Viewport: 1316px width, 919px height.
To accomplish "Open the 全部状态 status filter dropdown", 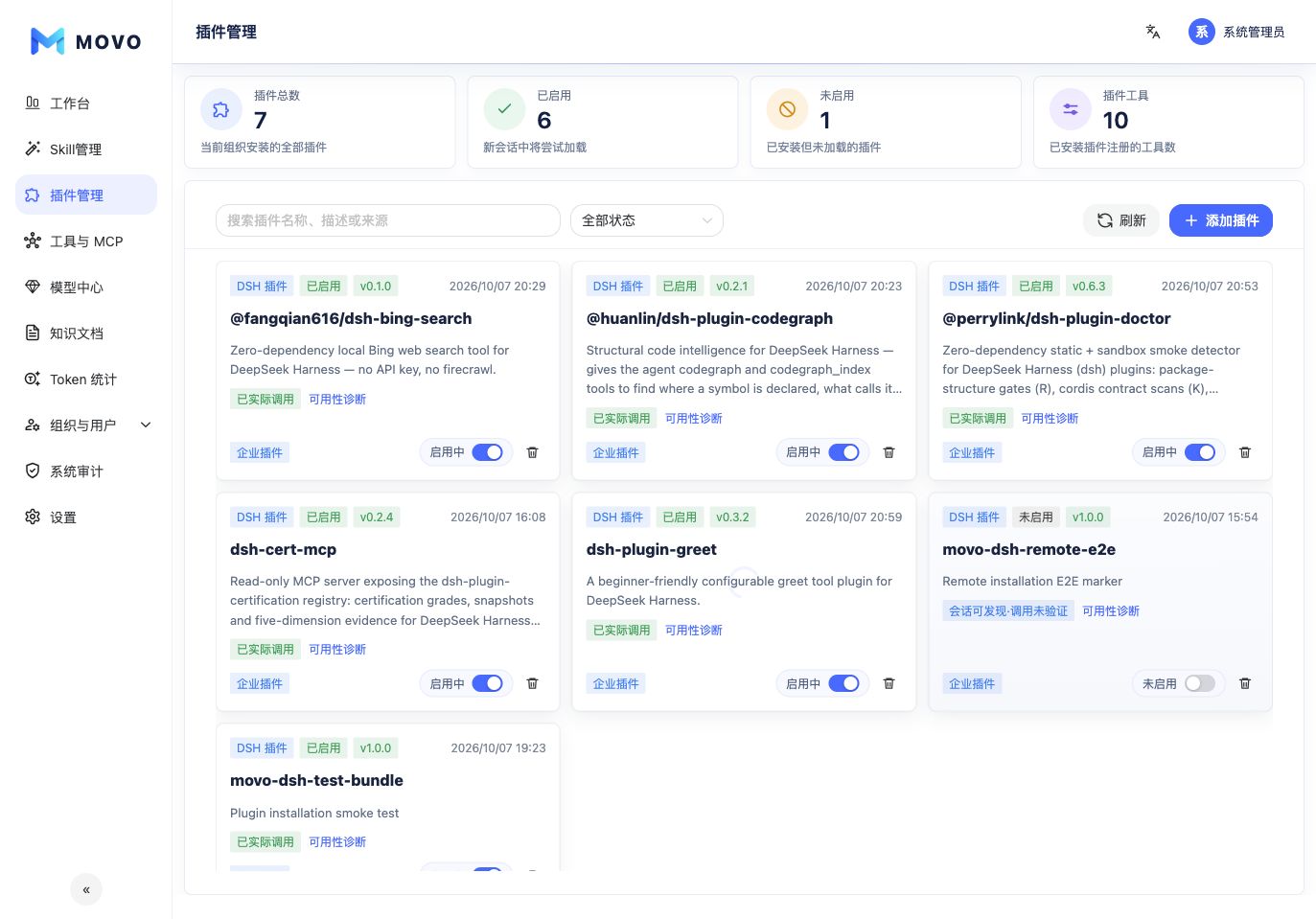I will click(x=647, y=220).
